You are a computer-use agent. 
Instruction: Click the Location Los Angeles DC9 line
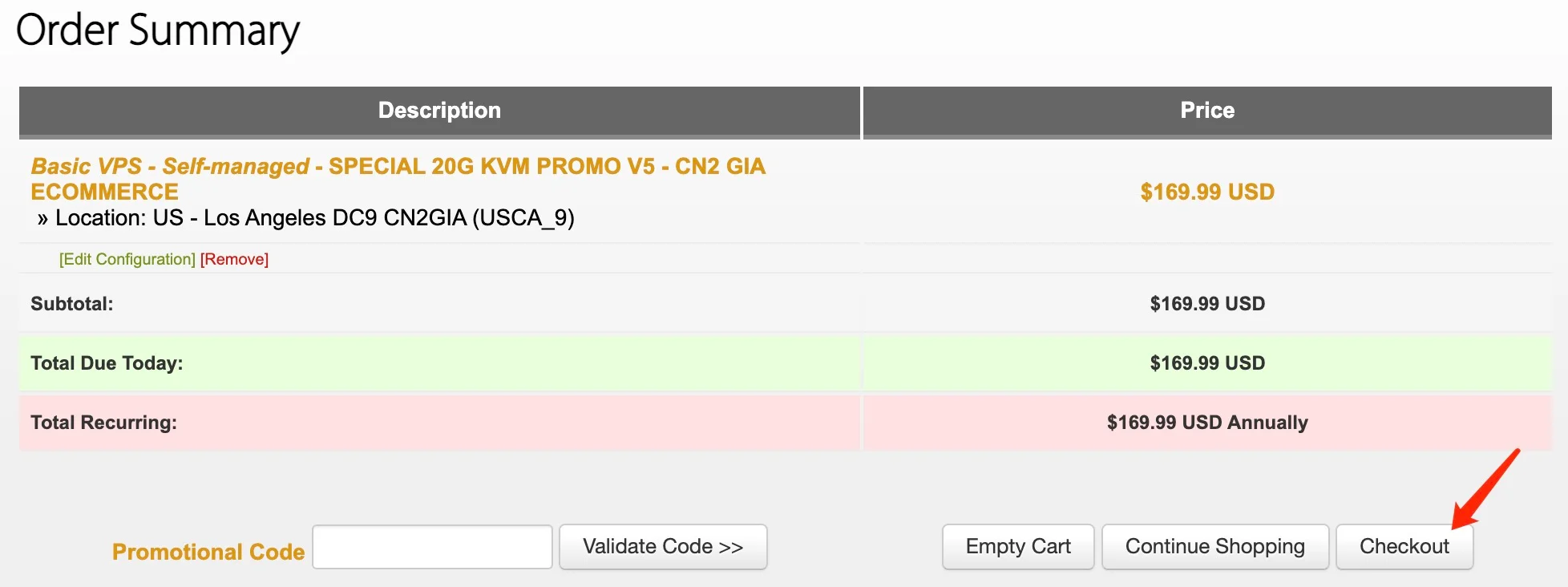pos(306,218)
